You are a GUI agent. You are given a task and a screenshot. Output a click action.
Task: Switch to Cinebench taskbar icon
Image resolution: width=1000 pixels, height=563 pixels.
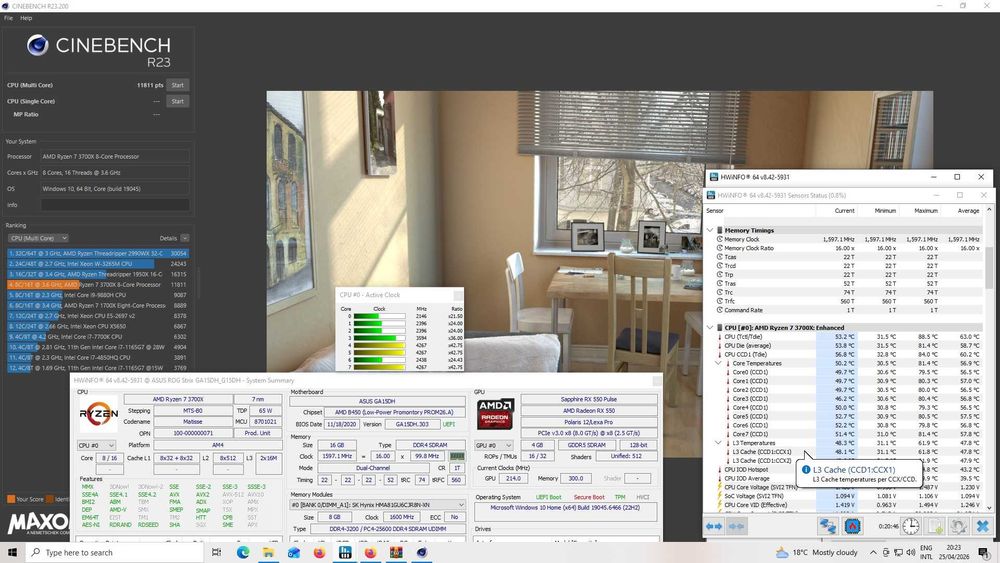[422, 552]
